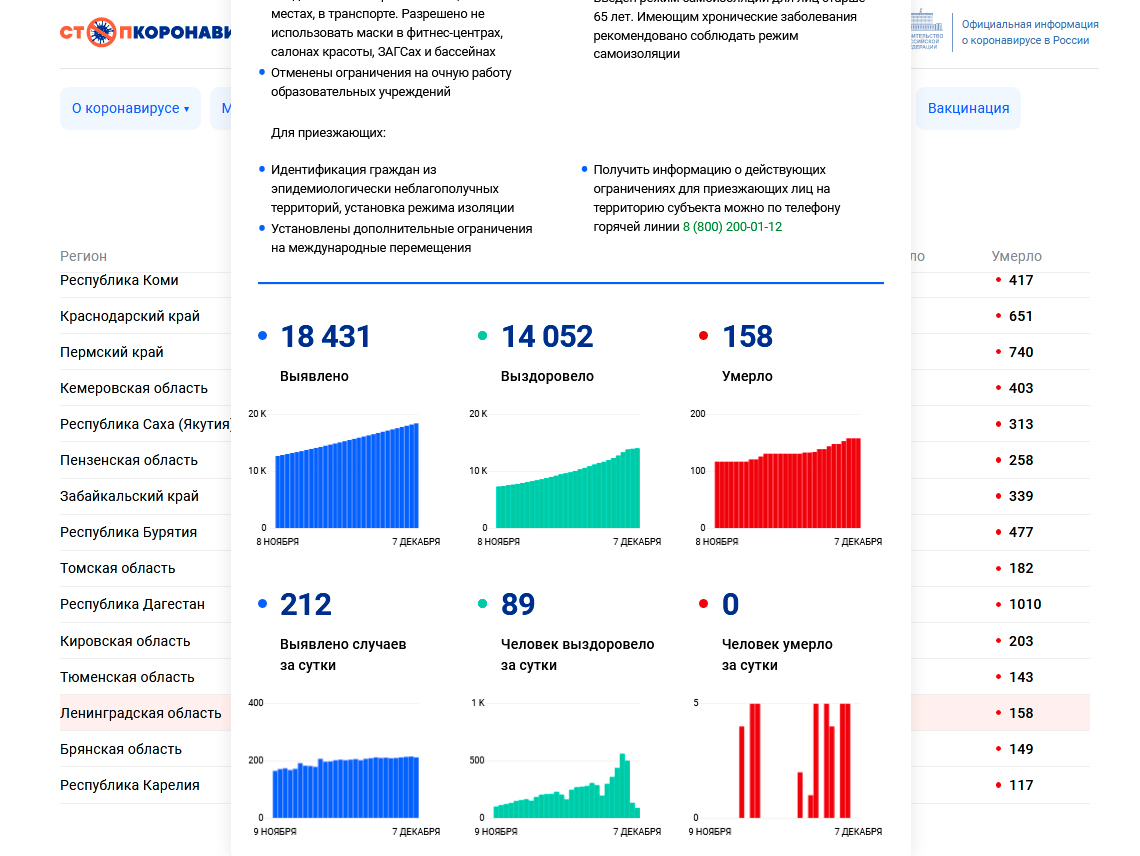Click the Russian government emblem icon
Viewport: 1140px width, 856px height.
(x=926, y=30)
